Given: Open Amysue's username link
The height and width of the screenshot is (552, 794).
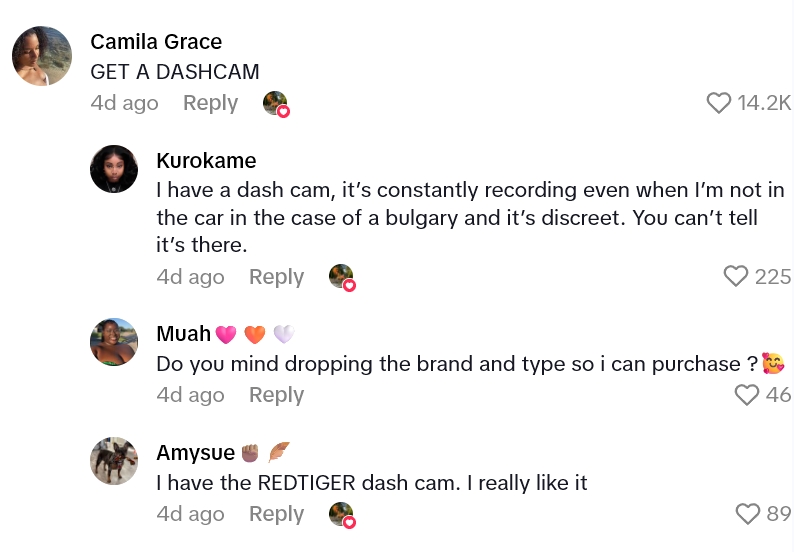Looking at the screenshot, I should (196, 453).
